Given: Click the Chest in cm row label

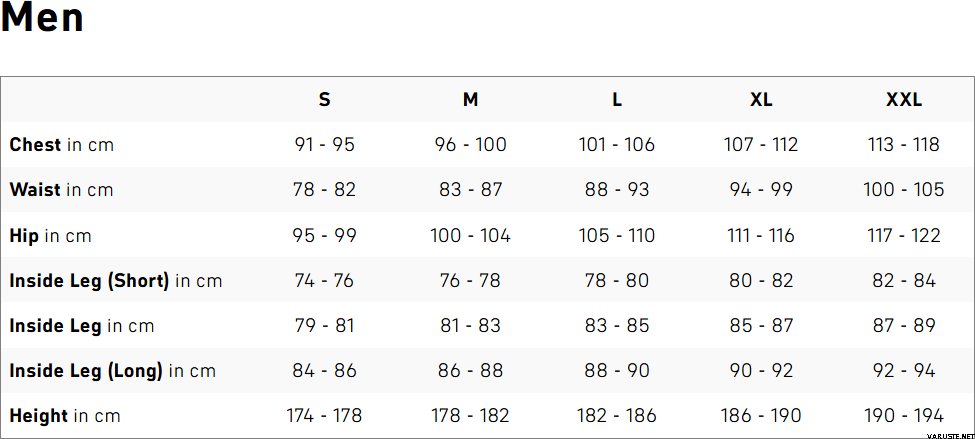Looking at the screenshot, I should pos(62,145).
